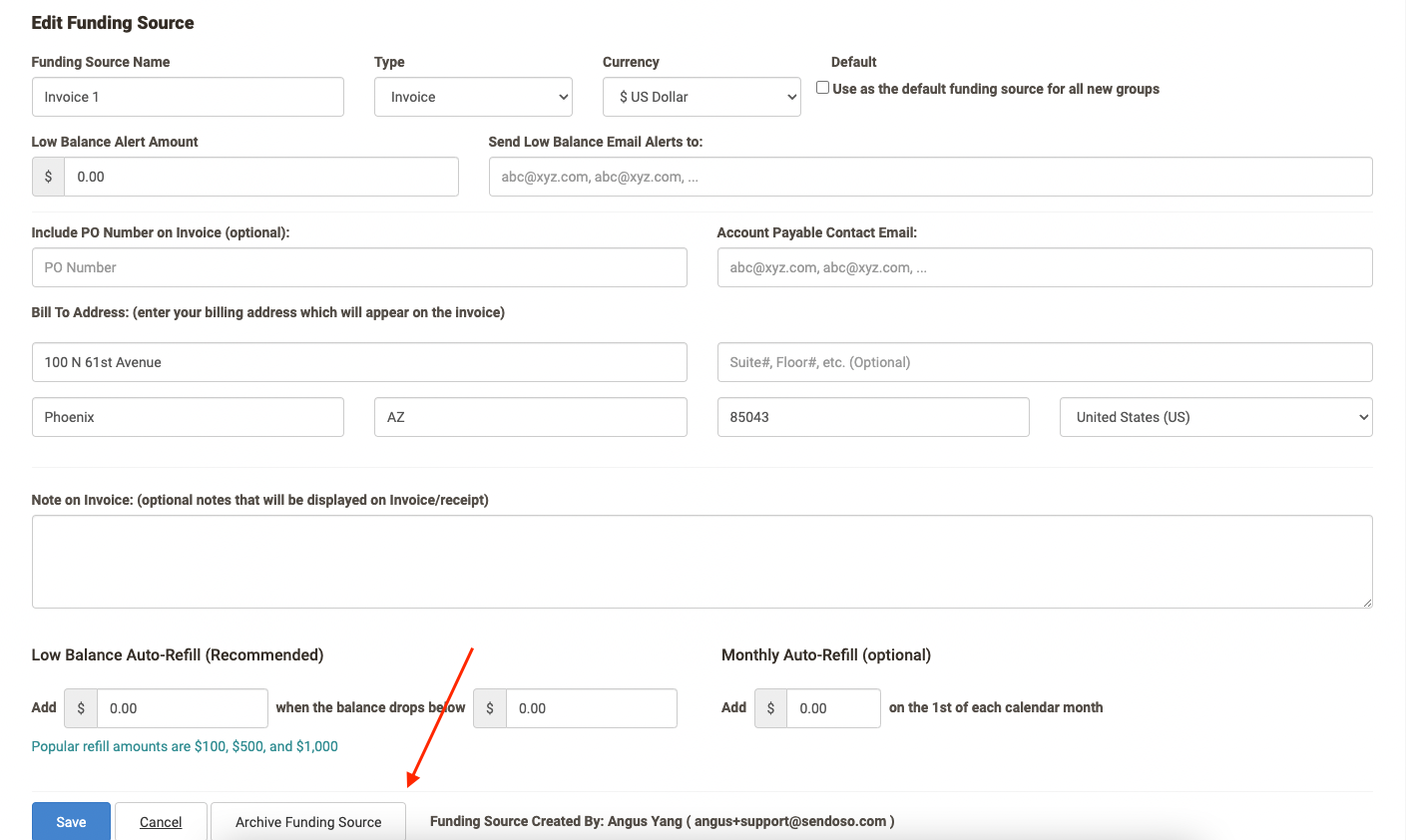Click the street address field 100 N 61st Avenue
Screen dimensions: 1406x840
coord(359,362)
